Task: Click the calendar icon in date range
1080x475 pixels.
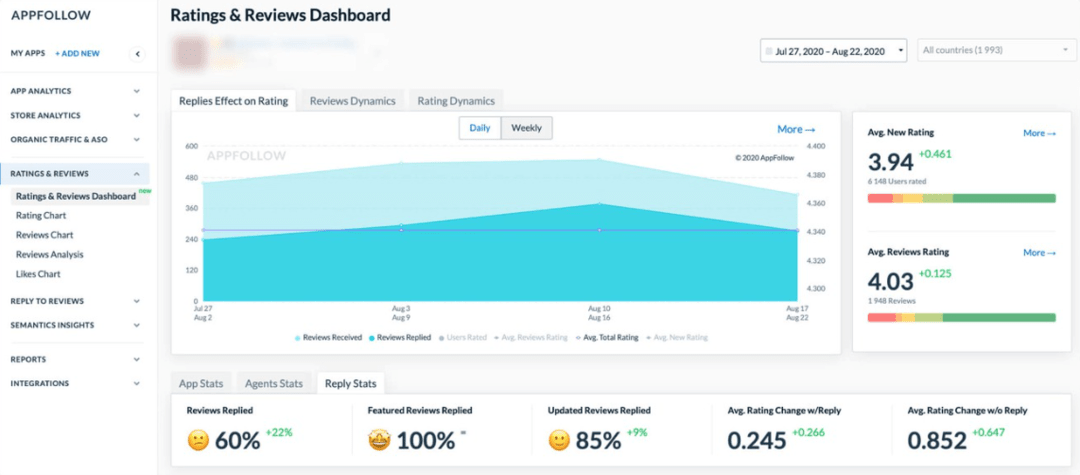Action: point(768,50)
